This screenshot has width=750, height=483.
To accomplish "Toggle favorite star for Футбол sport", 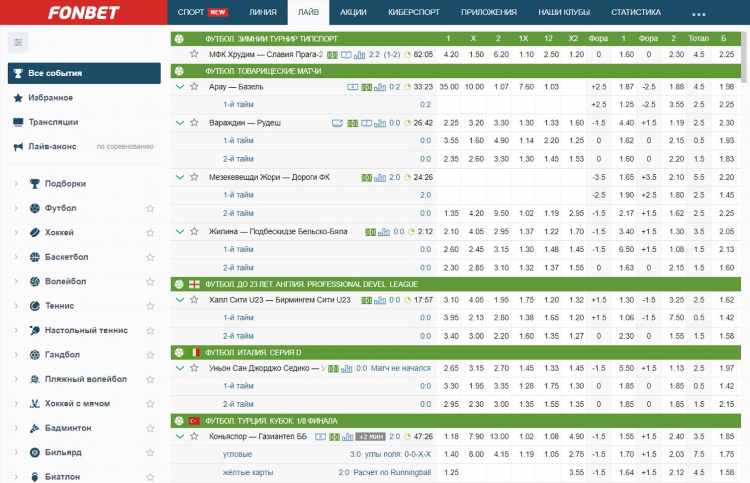I will [x=150, y=209].
